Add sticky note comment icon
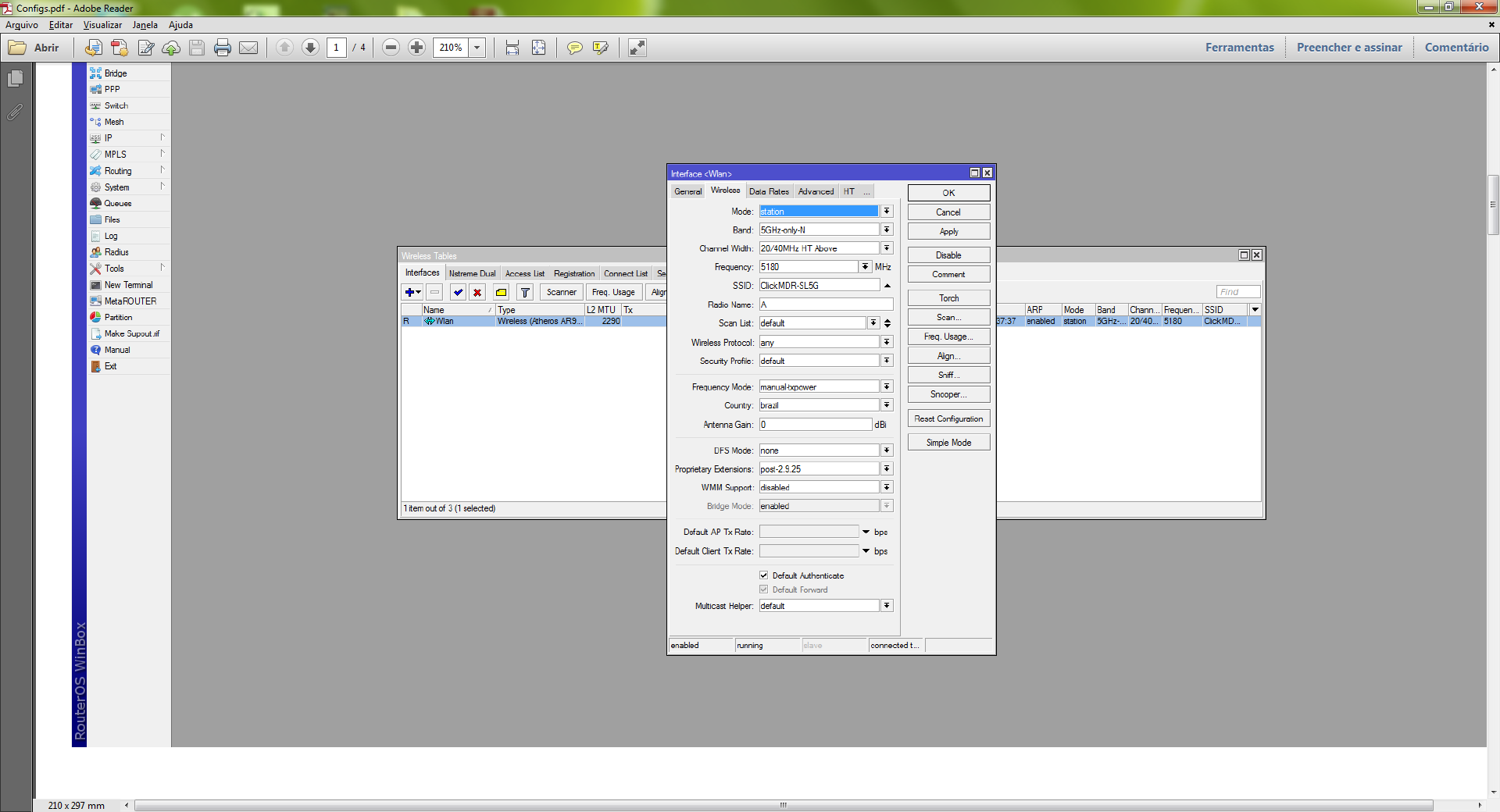The height and width of the screenshot is (812, 1500). [x=574, y=48]
